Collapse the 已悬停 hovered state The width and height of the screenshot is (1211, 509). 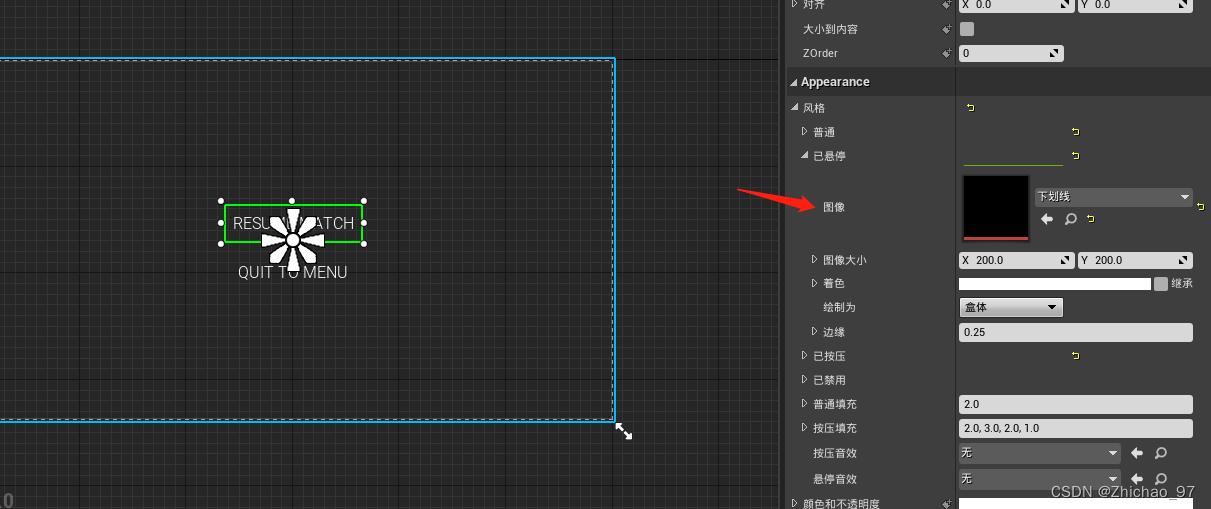(804, 155)
